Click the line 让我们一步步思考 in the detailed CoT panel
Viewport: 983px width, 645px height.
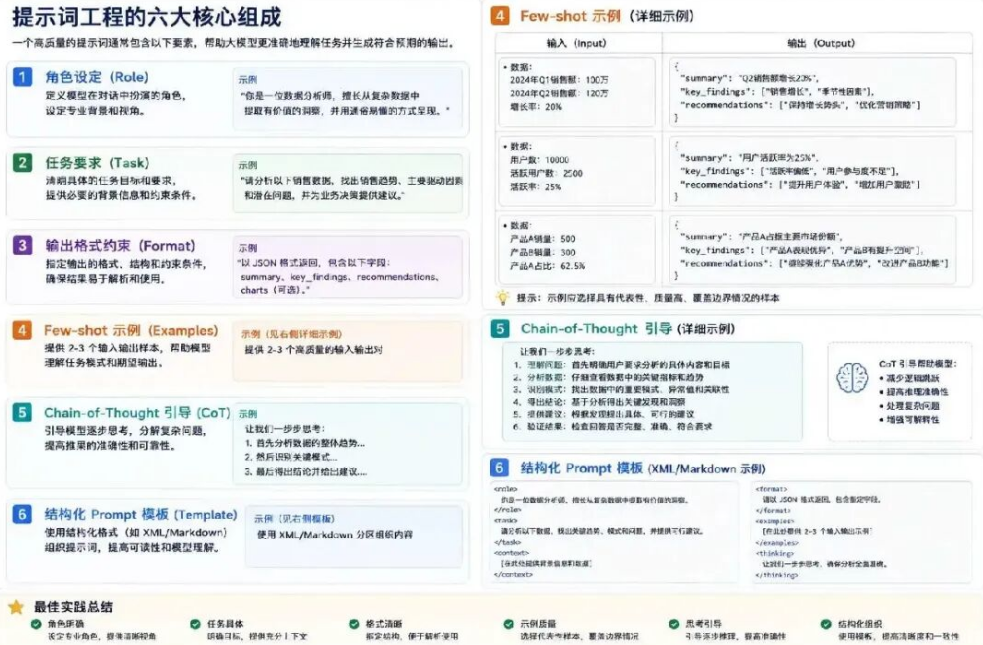tap(557, 352)
